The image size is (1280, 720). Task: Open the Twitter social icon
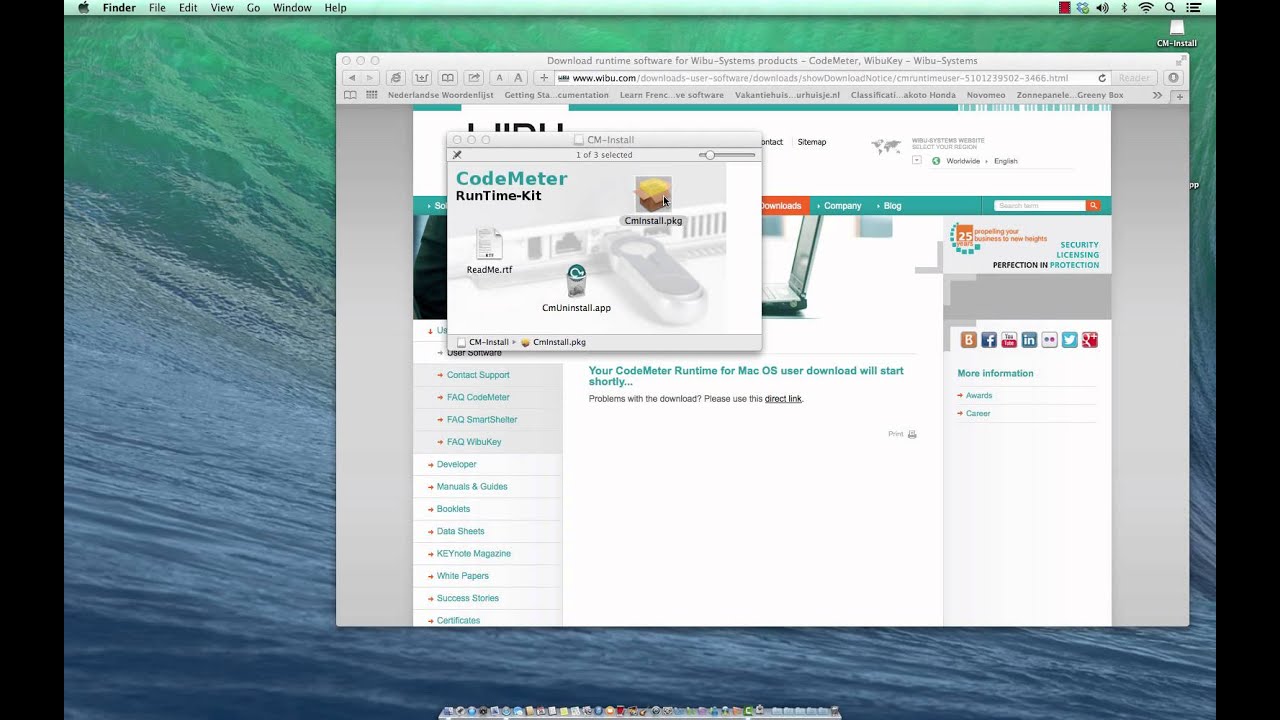(x=1069, y=340)
